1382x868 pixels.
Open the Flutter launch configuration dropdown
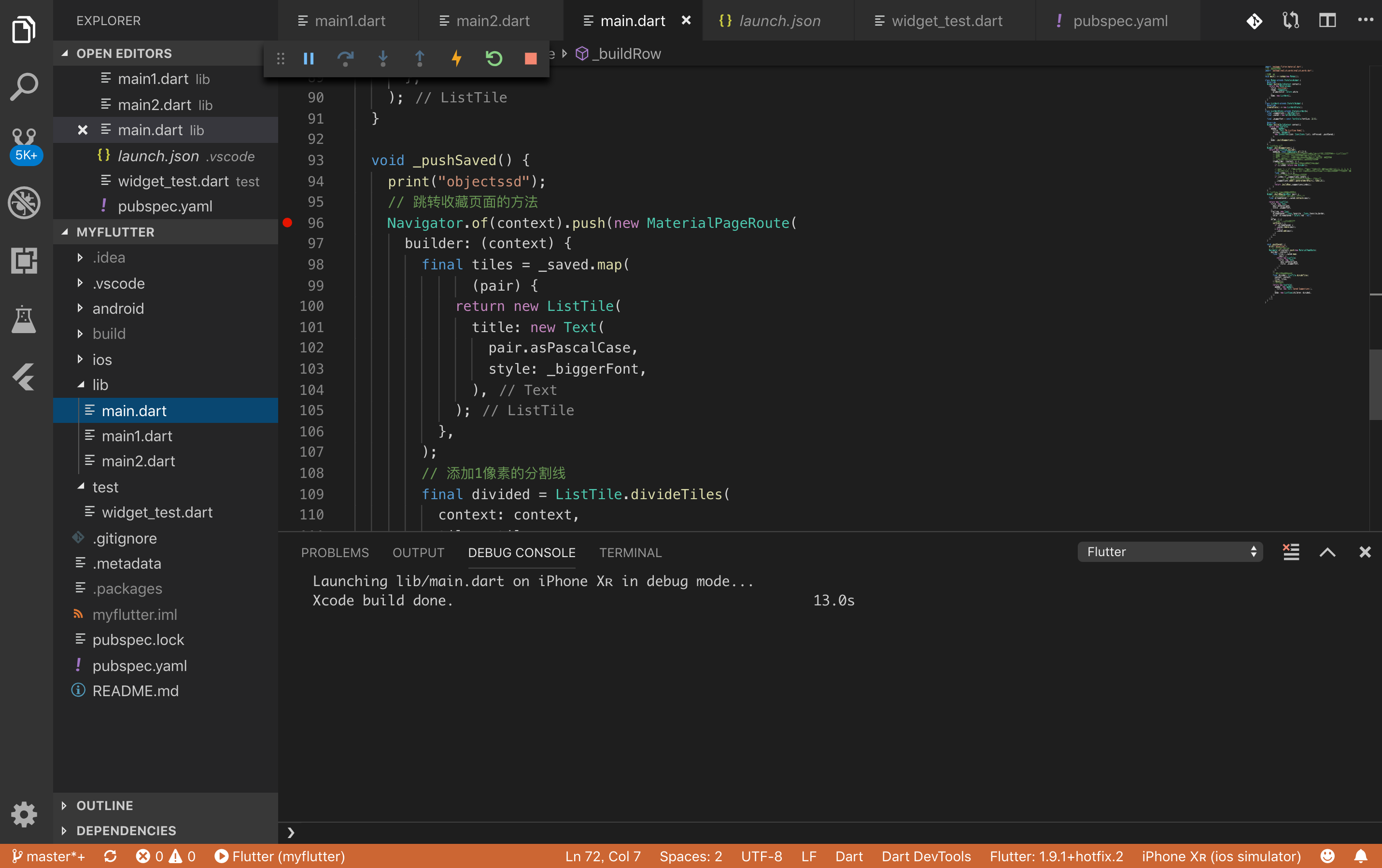1170,551
